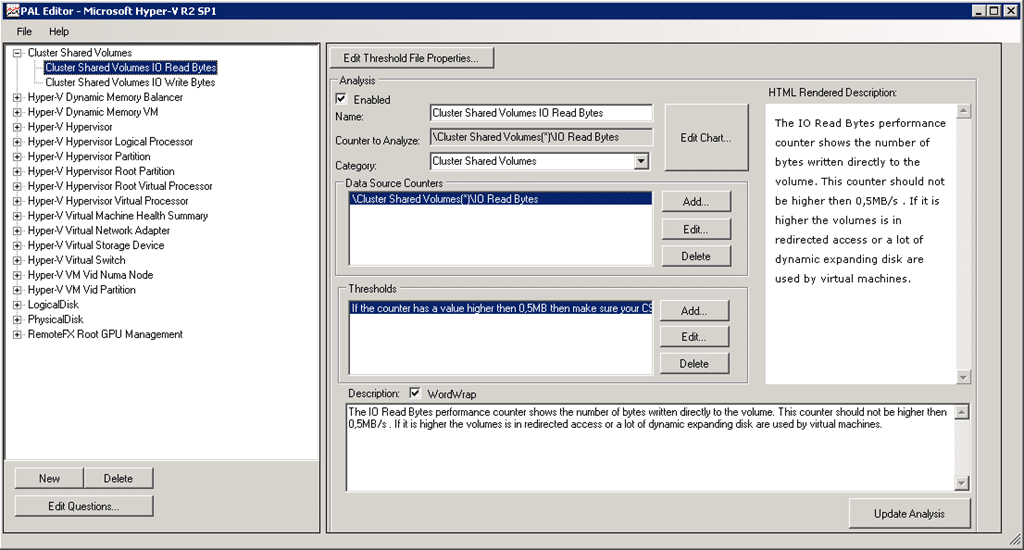Click the PAL Editor title bar icon
The height and width of the screenshot is (550, 1024).
(x=12, y=11)
